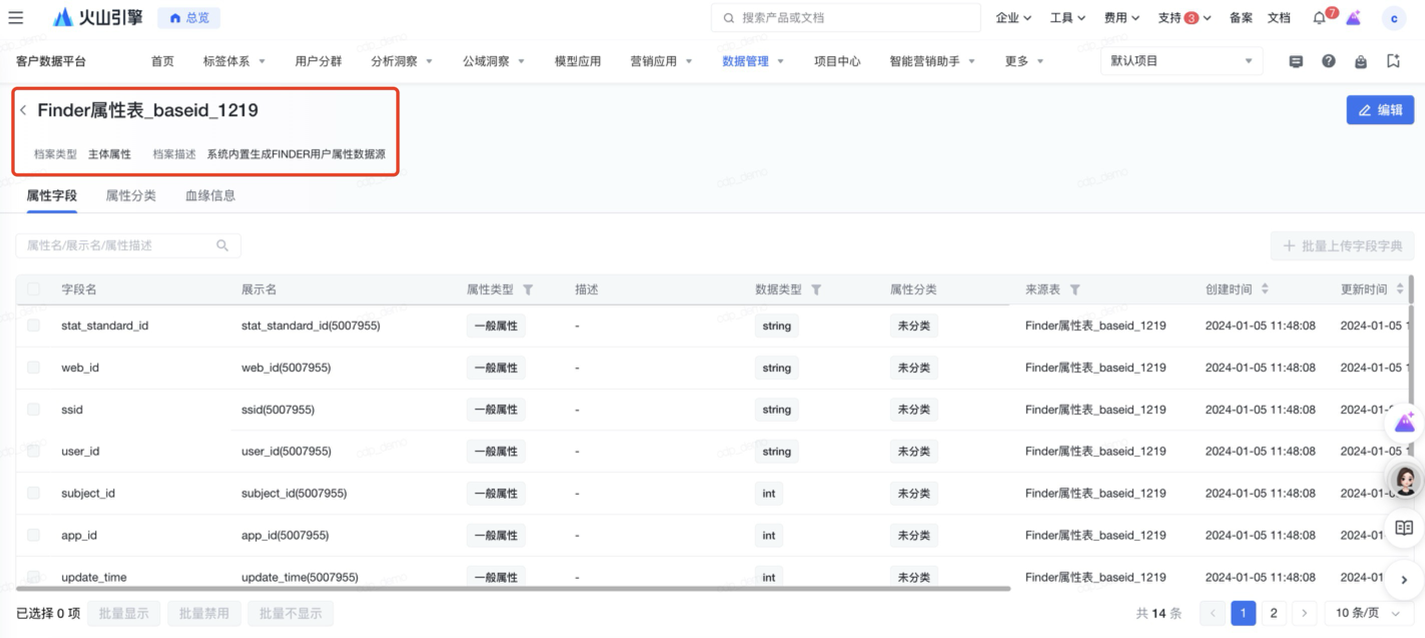Switch to the 血缘信息 tab
This screenshot has width=1425, height=638.
coord(210,196)
